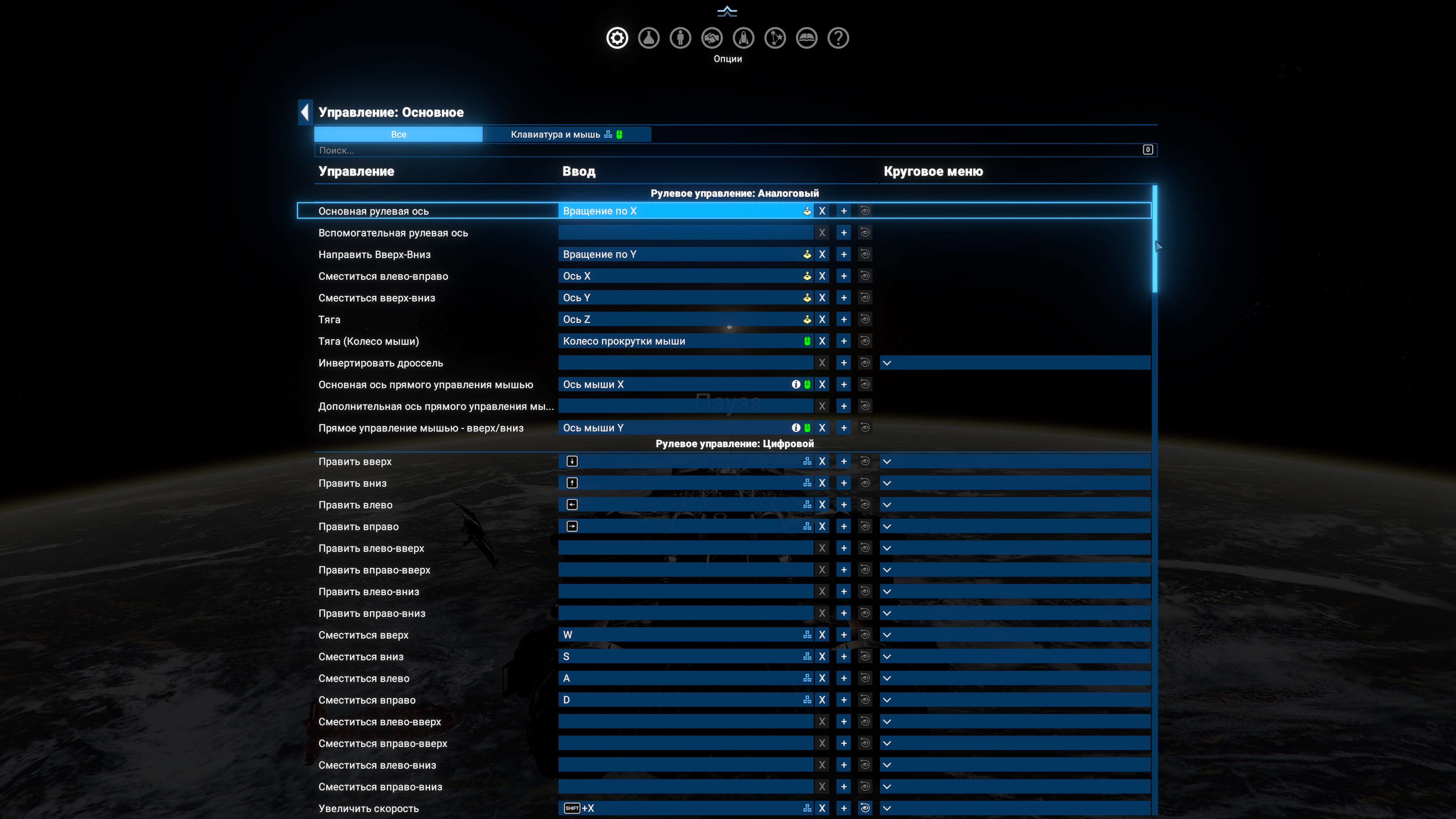Select the Править вправо-вверх control row label
The width and height of the screenshot is (1456, 819).
[374, 570]
